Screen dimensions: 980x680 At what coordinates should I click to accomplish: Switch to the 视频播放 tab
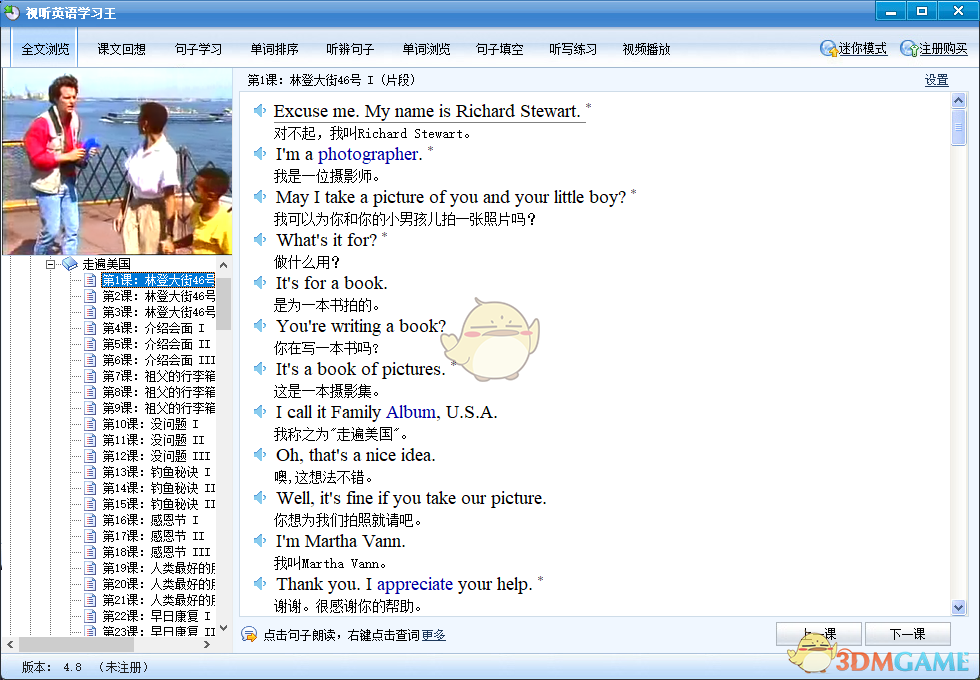pyautogui.click(x=645, y=48)
